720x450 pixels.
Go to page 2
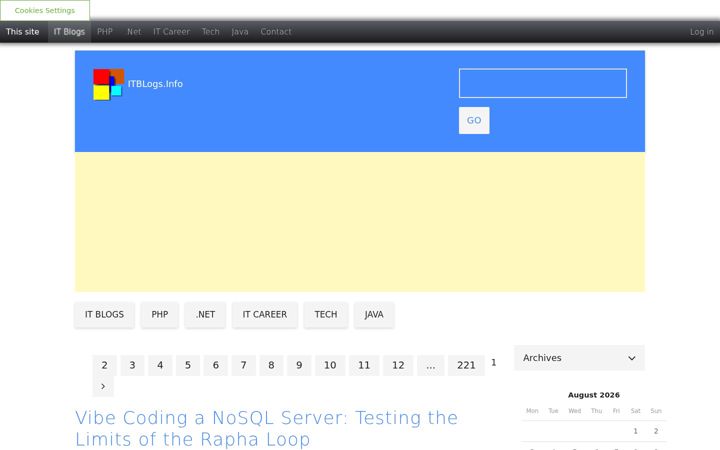(105, 365)
